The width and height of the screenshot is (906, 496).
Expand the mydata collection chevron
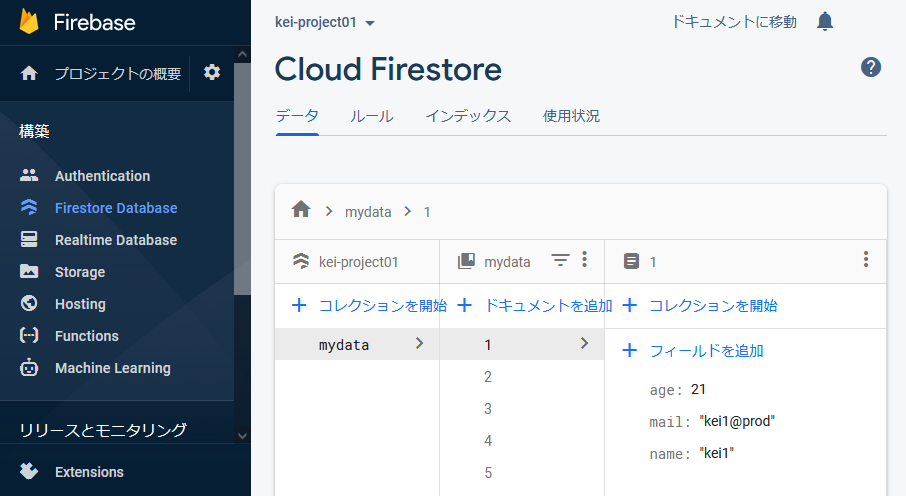(x=419, y=344)
